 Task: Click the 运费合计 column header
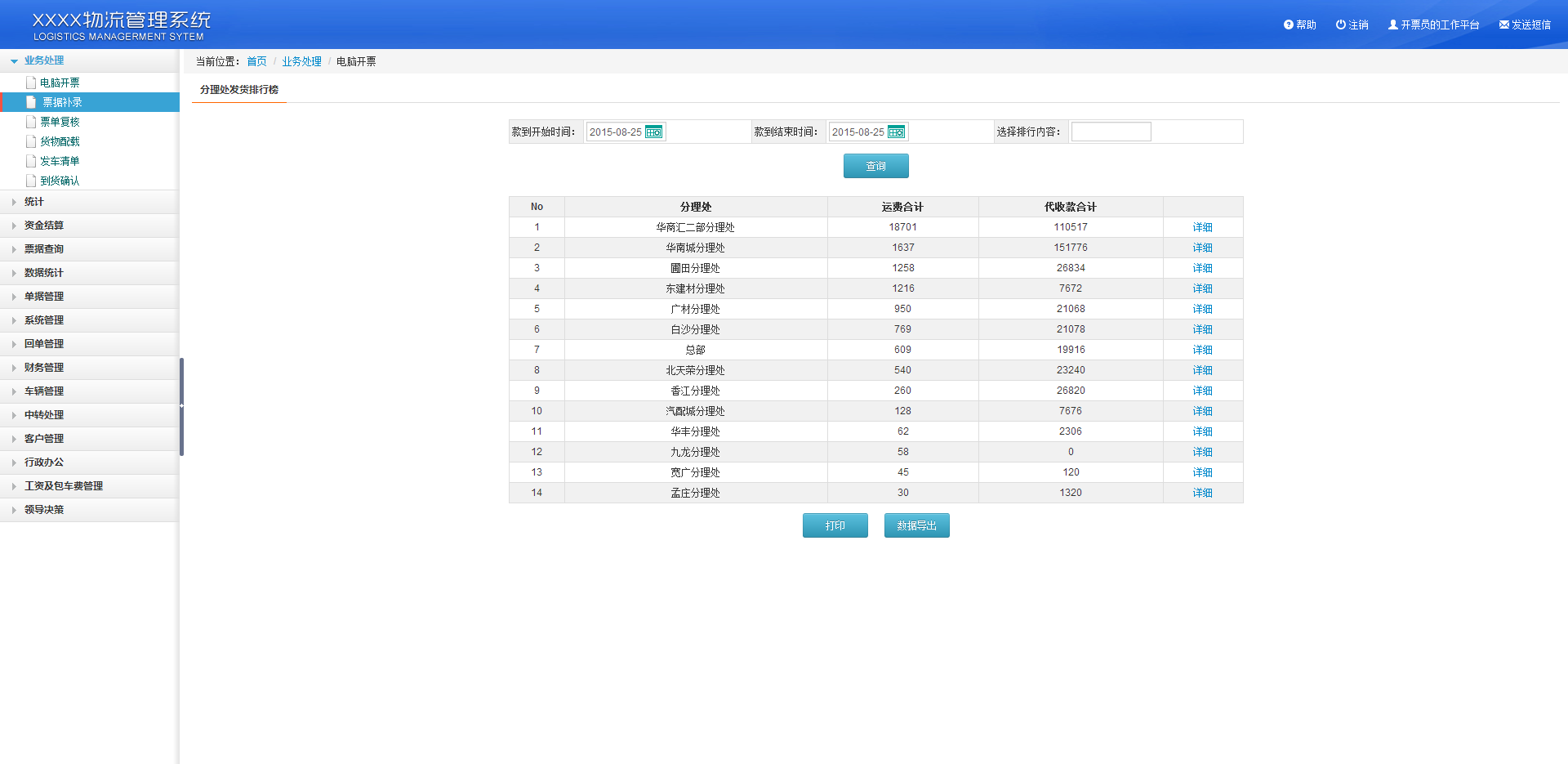point(902,207)
